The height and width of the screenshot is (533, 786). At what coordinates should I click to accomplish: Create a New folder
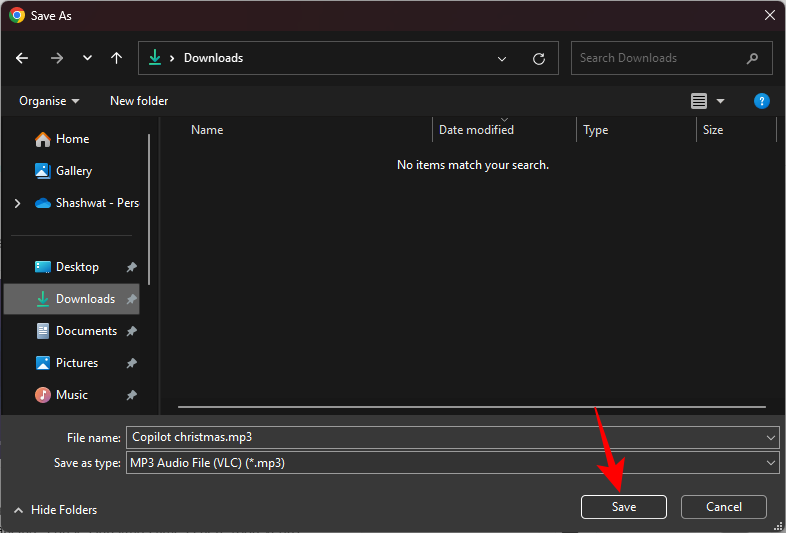coord(139,101)
